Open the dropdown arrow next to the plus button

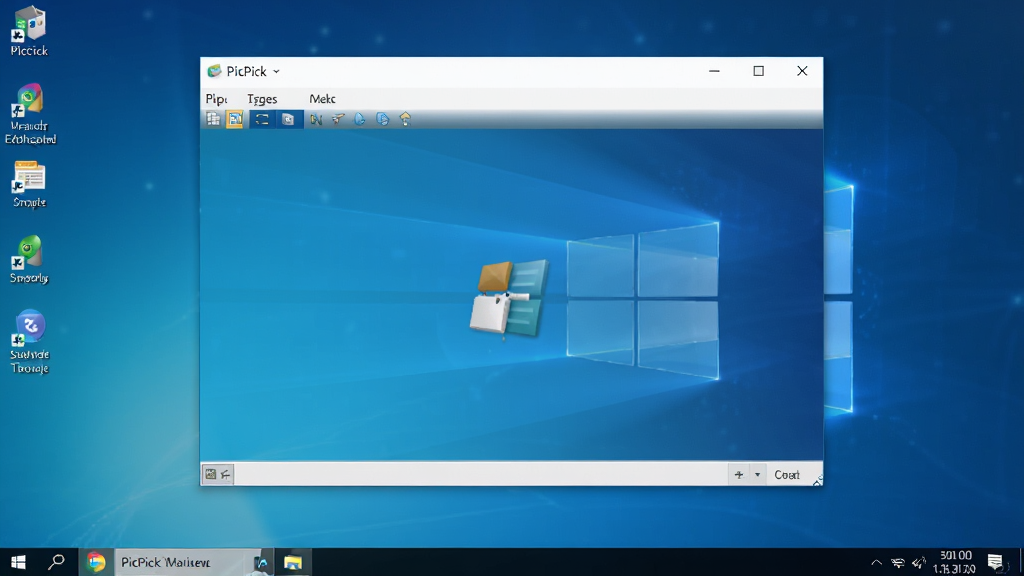(x=758, y=475)
